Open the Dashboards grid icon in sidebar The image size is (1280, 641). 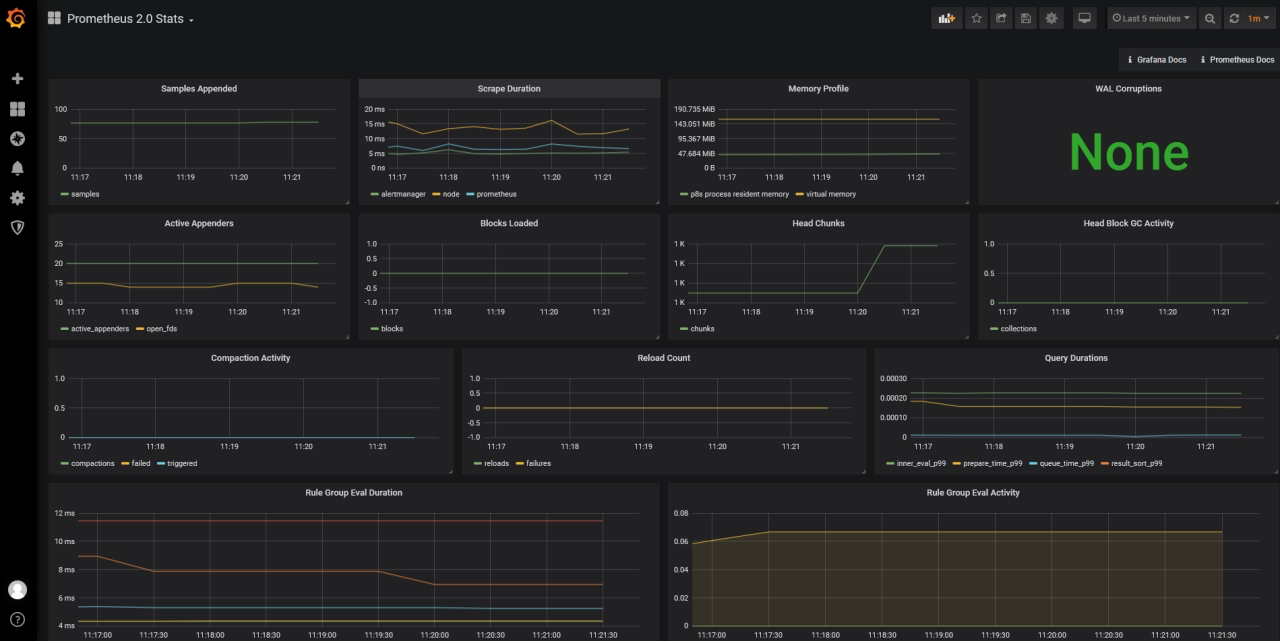click(17, 108)
